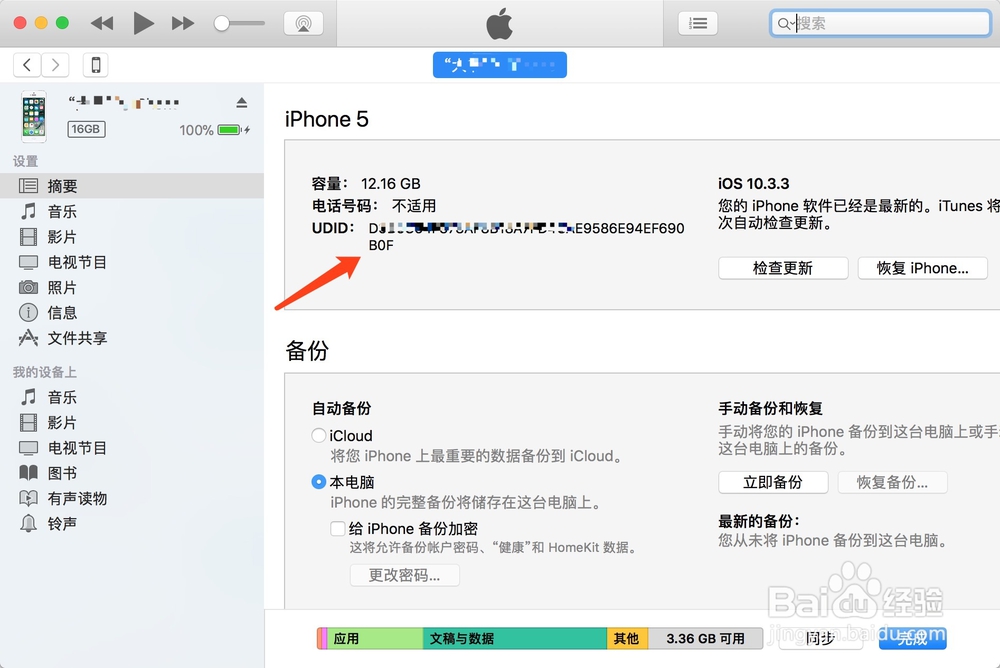Viewport: 1000px width, 668px height.
Task: Start playback with the play button
Action: point(143,24)
